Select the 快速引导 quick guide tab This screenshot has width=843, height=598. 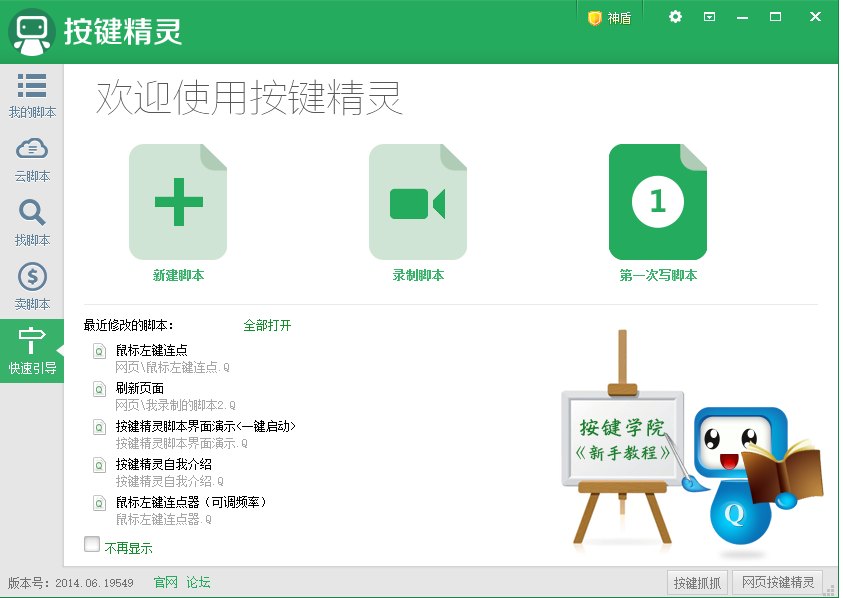tap(32, 351)
